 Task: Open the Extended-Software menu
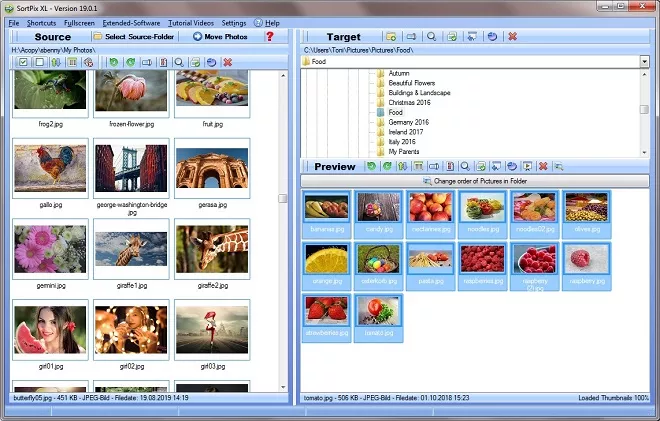click(132, 22)
